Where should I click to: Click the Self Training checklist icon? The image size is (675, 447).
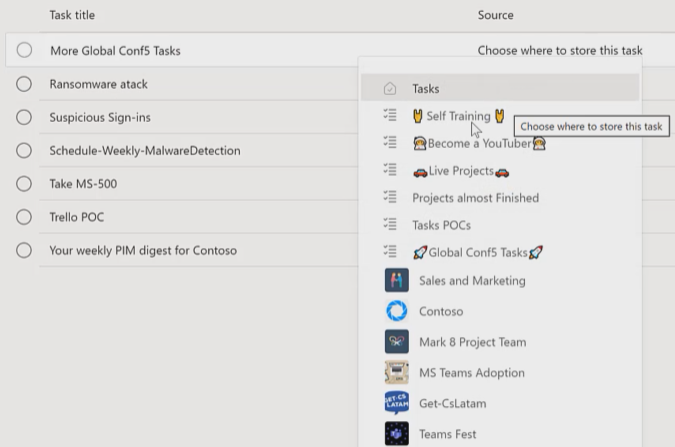tap(390, 115)
